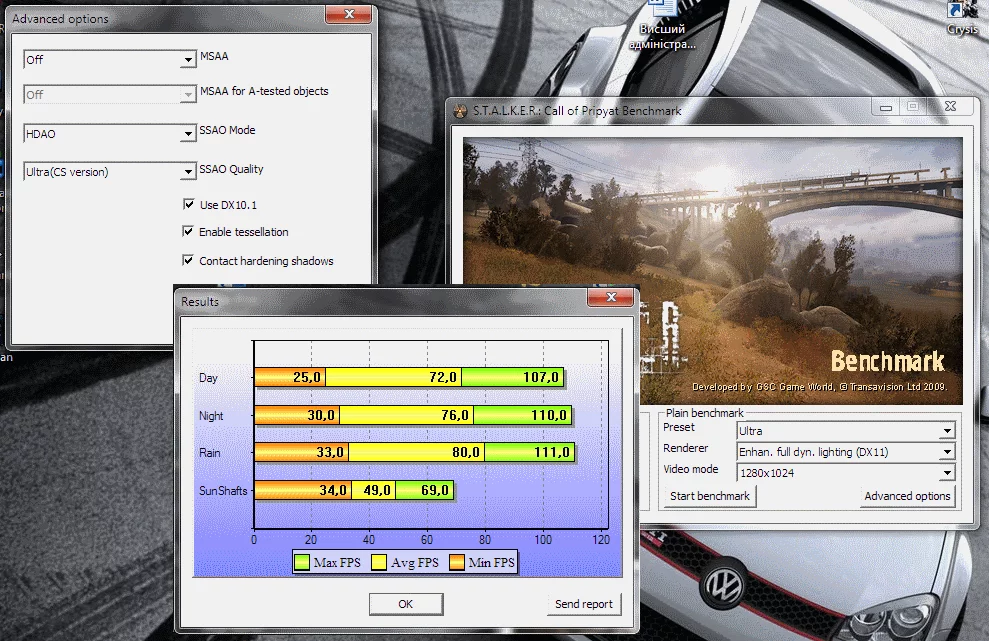Close the Call of Pripyat Benchmark window
Screen dimensions: 989x641
(x=951, y=107)
